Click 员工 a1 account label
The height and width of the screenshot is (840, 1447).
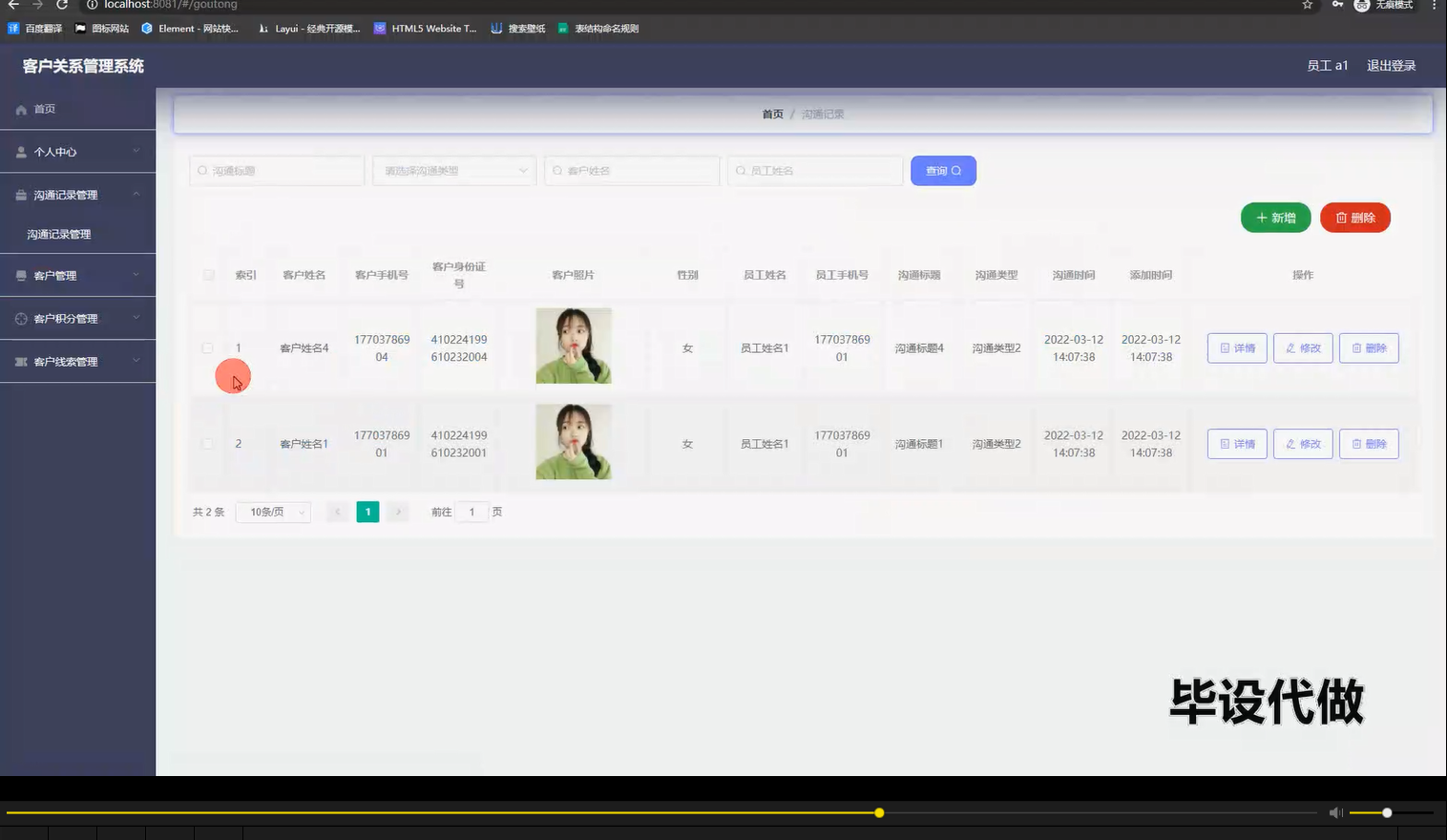pyautogui.click(x=1327, y=66)
